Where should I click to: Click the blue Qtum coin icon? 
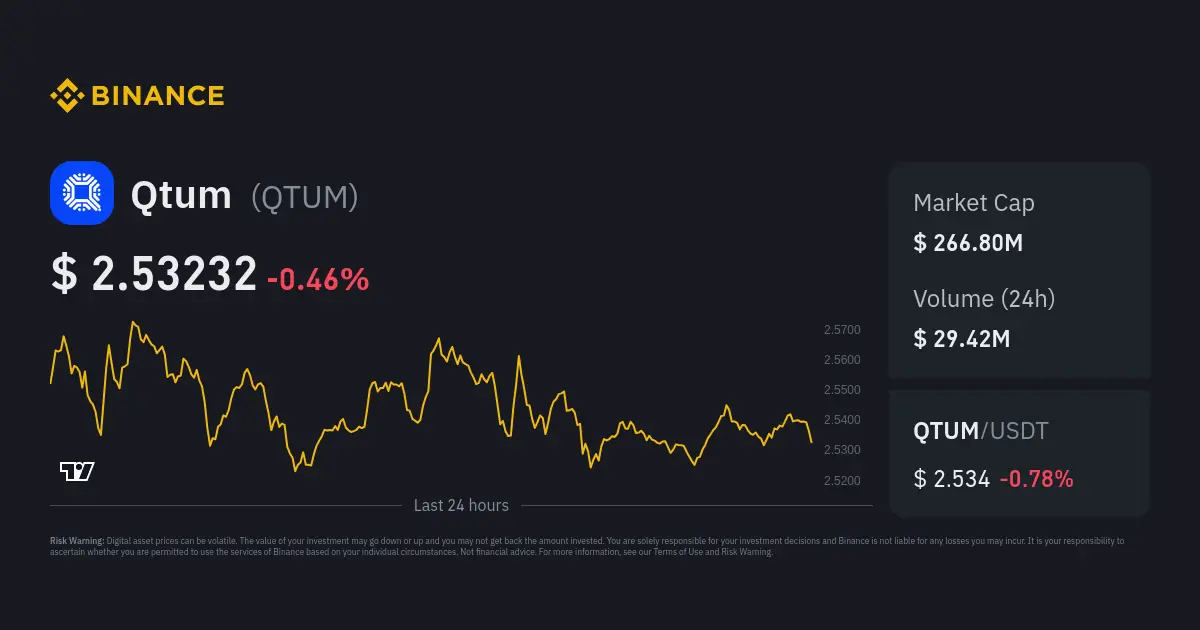tap(82, 193)
